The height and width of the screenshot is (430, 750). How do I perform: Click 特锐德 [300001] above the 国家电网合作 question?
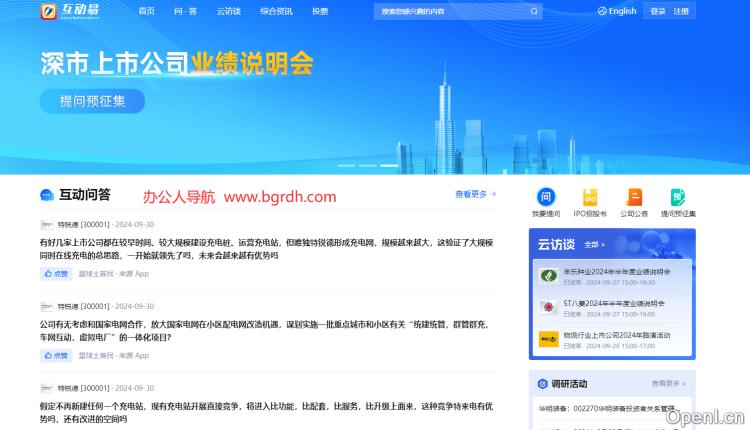pyautogui.click(x=83, y=306)
